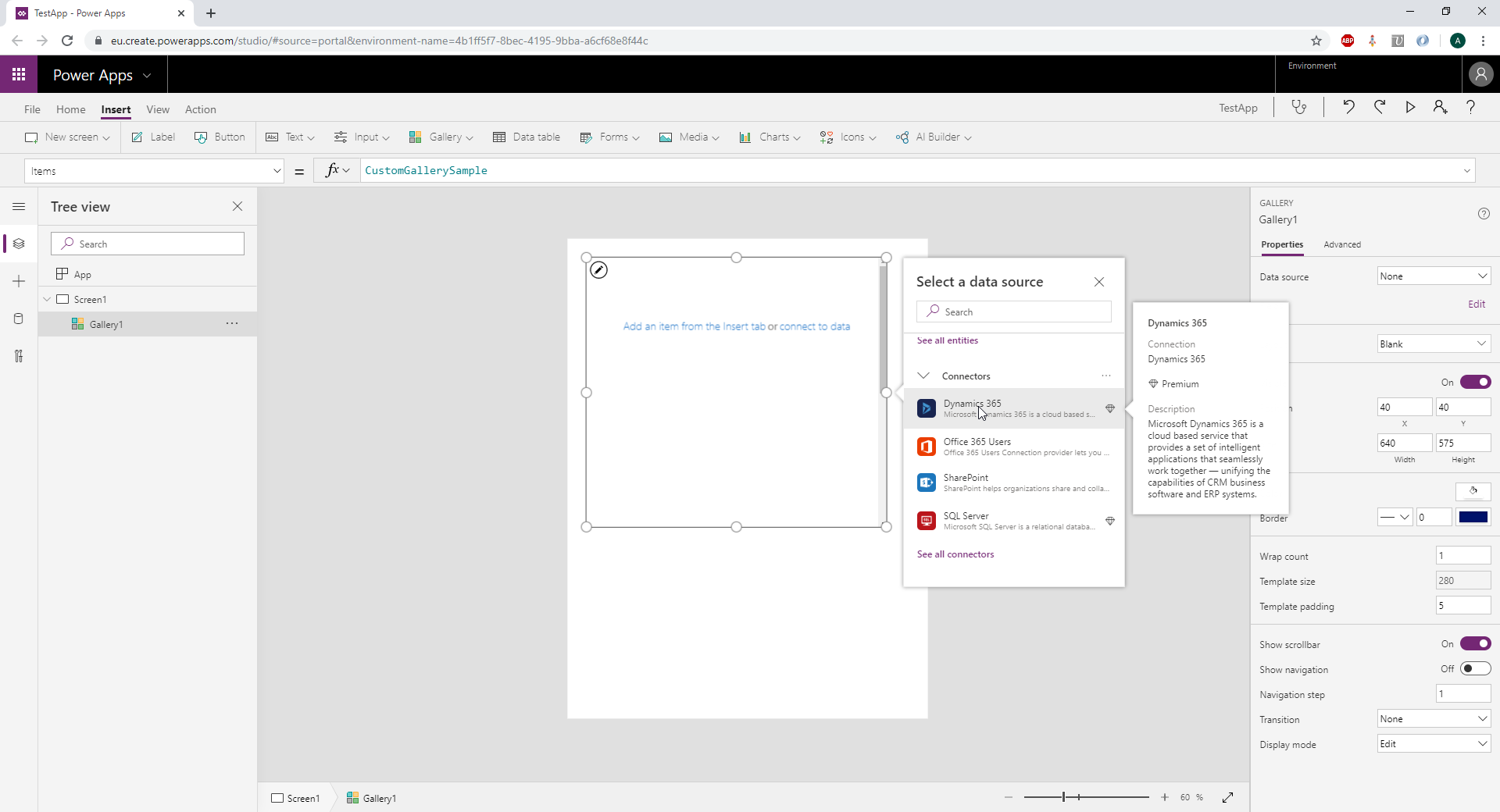Switch to the View tab
Viewport: 1500px width, 812px height.
(x=158, y=109)
